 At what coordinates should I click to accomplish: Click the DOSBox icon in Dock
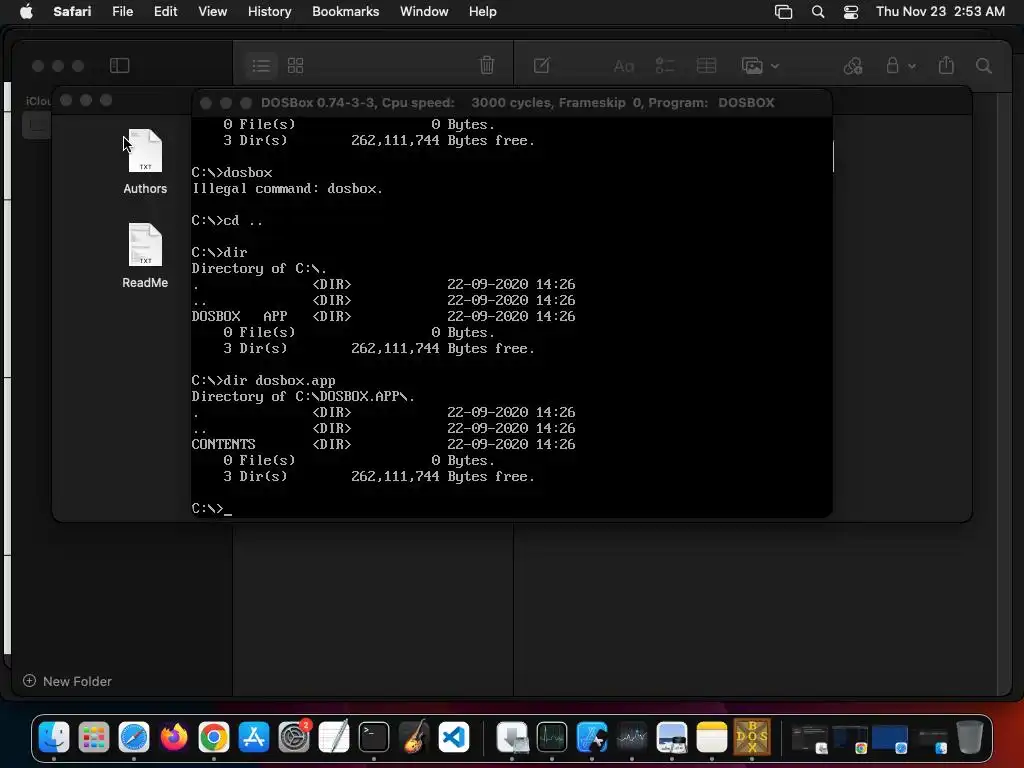point(752,737)
